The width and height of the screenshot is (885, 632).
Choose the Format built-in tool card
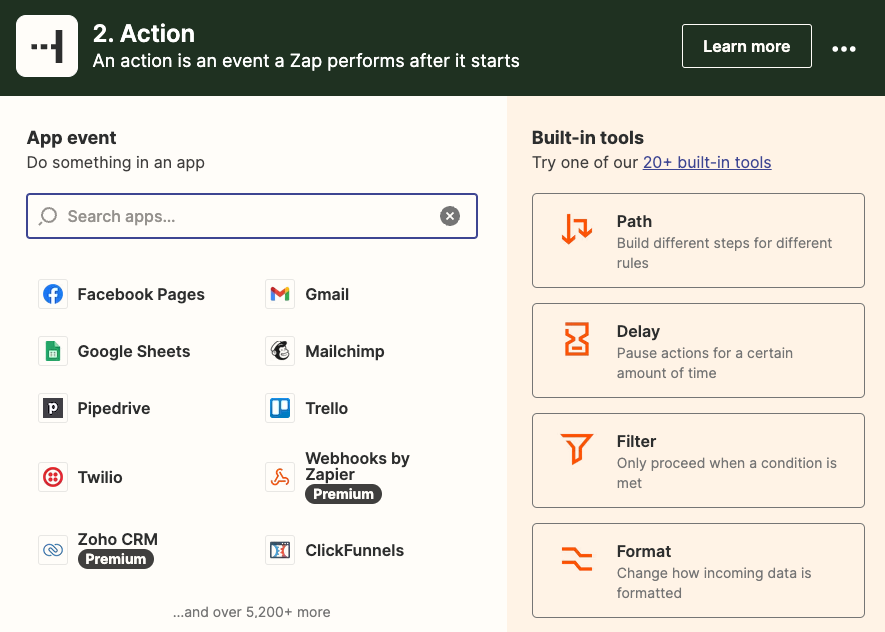click(x=698, y=570)
